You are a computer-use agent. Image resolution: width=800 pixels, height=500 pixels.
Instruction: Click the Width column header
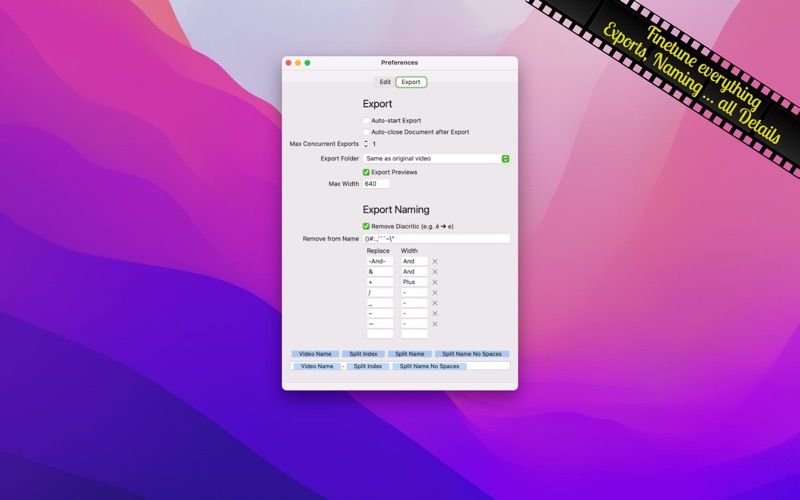point(409,251)
